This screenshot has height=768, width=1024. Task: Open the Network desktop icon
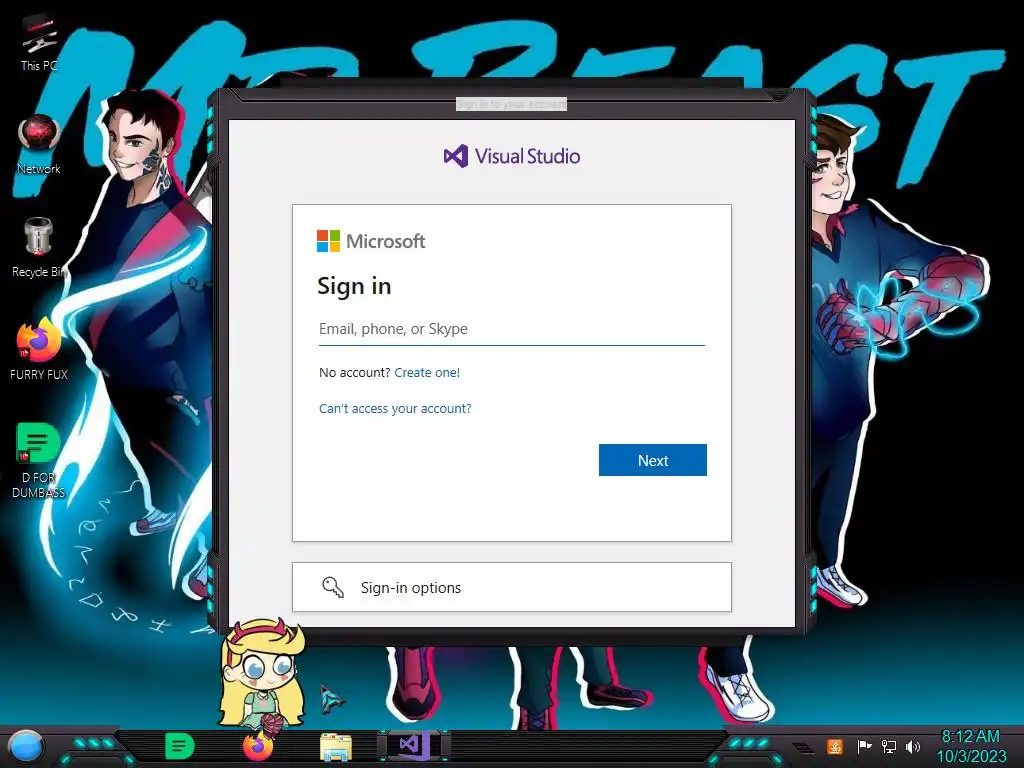[x=39, y=145]
